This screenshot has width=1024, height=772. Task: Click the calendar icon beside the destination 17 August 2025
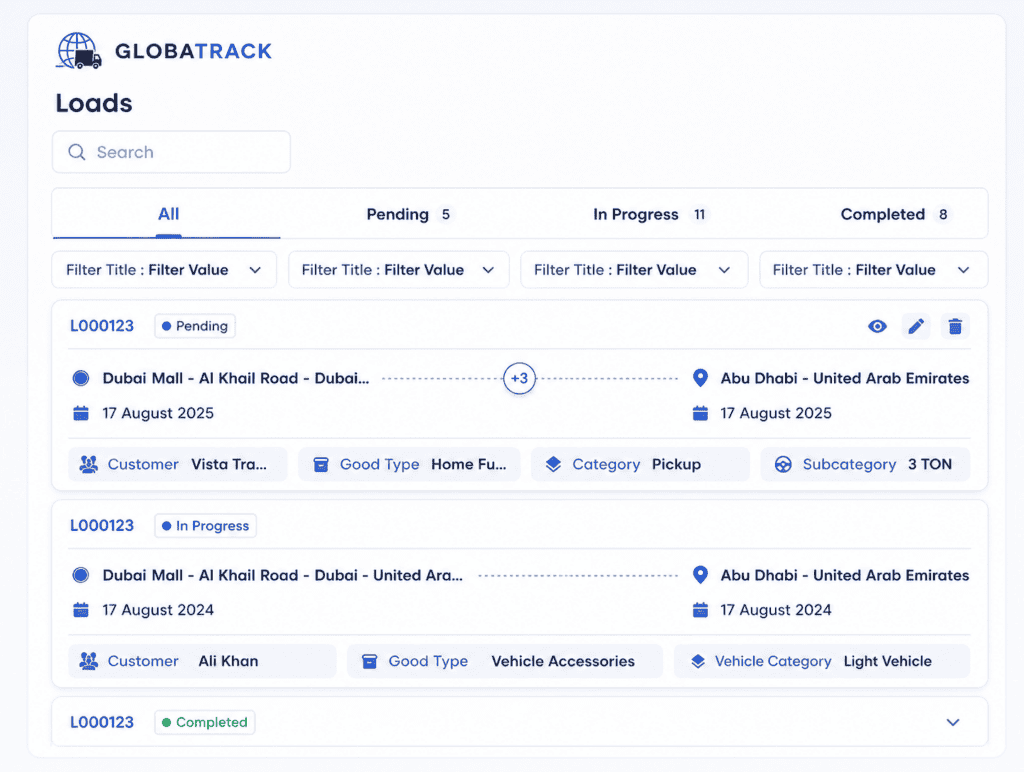[x=700, y=413]
